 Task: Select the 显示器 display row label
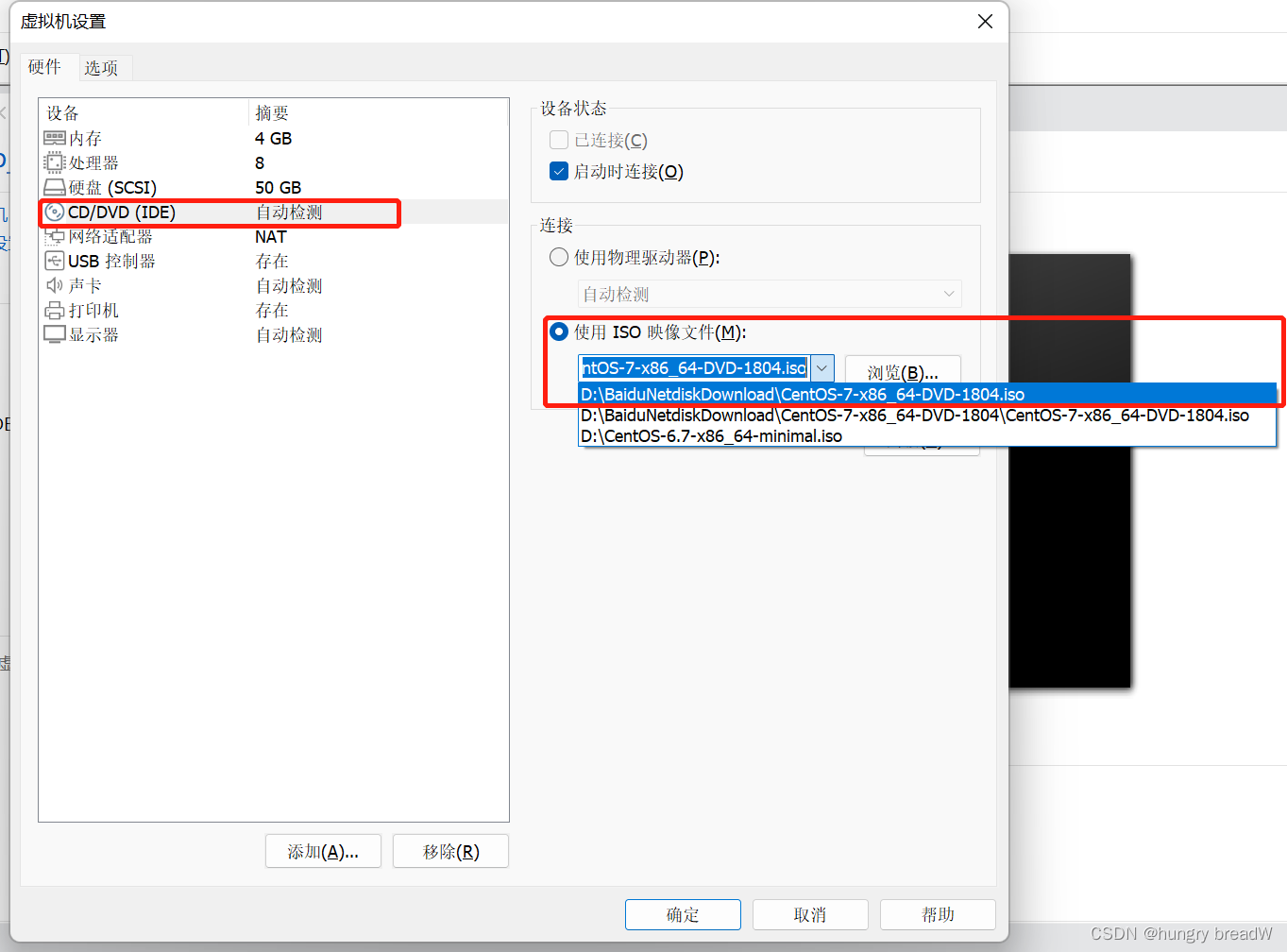pos(93,334)
